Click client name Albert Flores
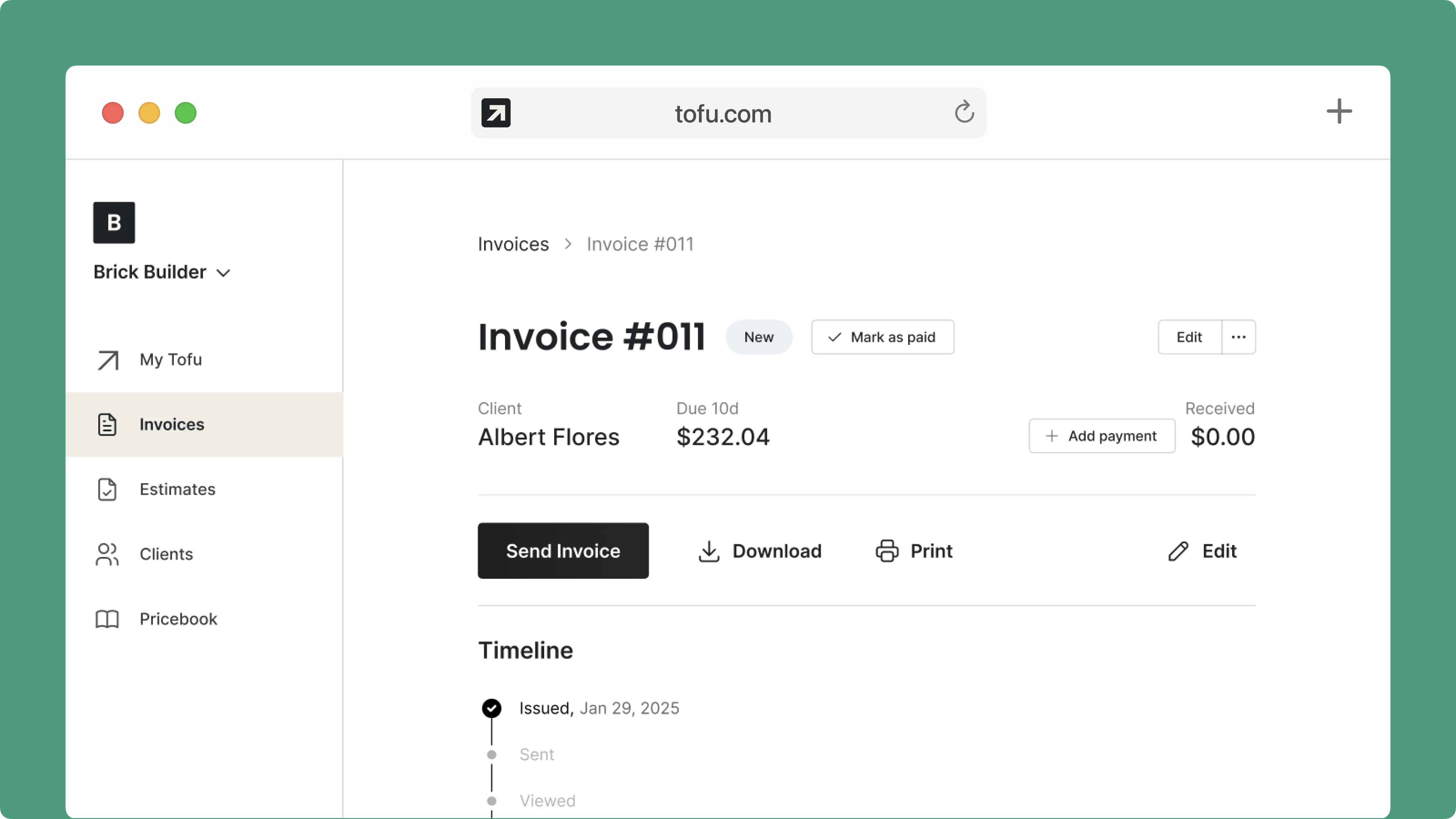Screen dimensions: 1456x819 coord(548,437)
